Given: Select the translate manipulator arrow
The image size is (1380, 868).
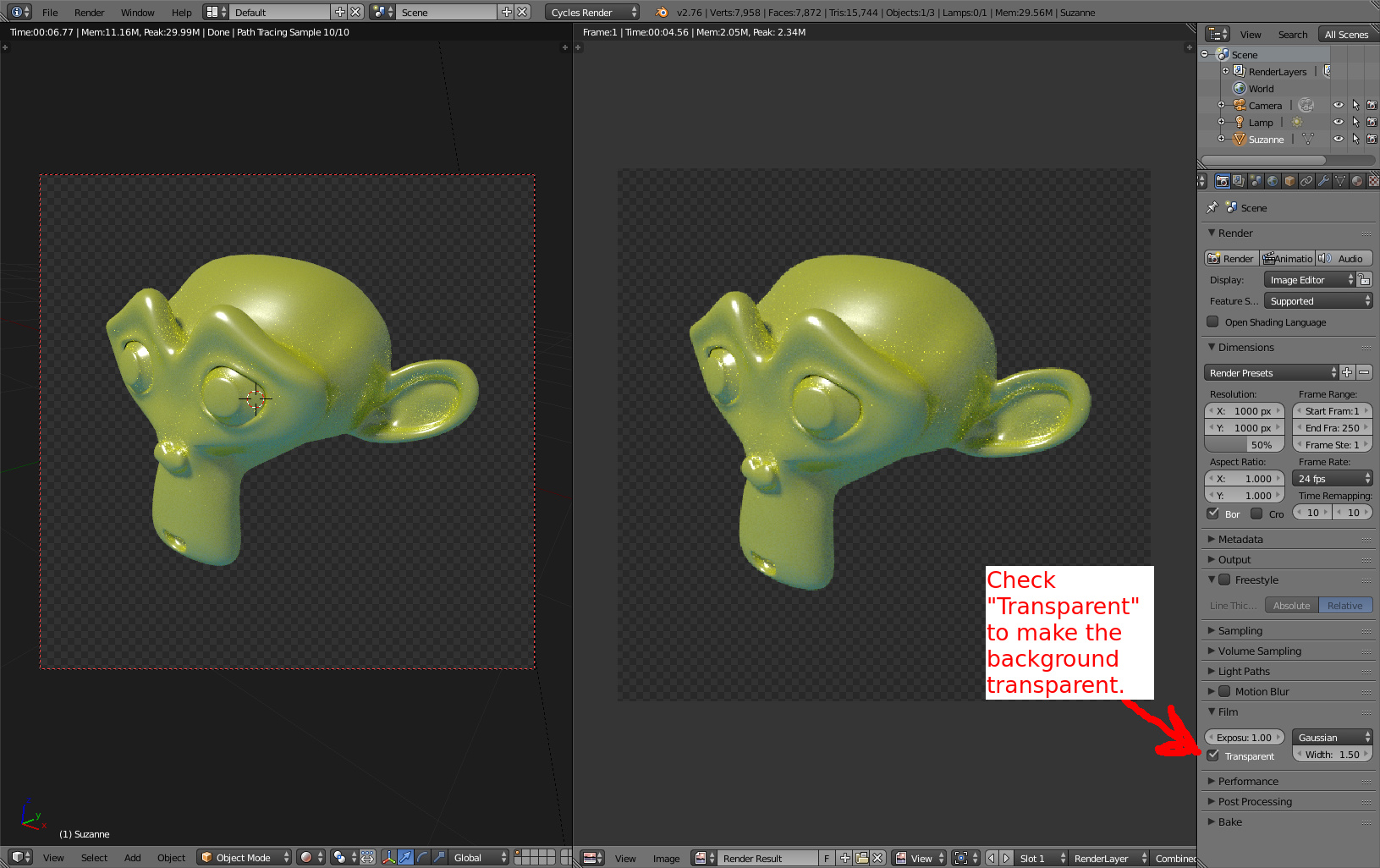Looking at the screenshot, I should coord(406,857).
